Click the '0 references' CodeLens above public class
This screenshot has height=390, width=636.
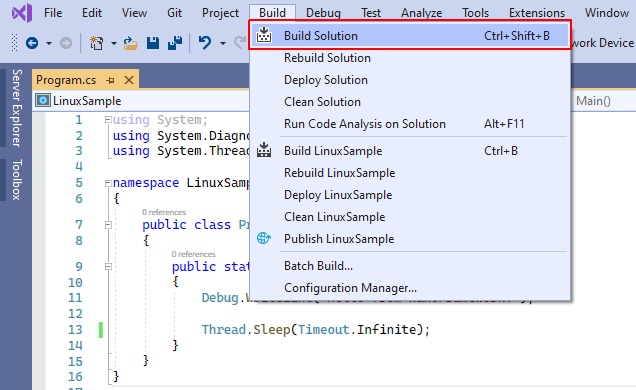click(x=164, y=212)
